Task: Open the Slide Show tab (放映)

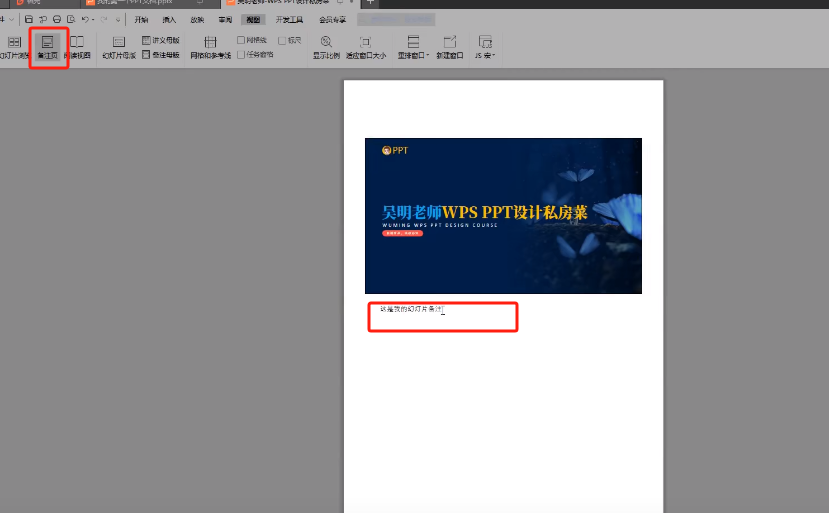Action: click(x=197, y=20)
